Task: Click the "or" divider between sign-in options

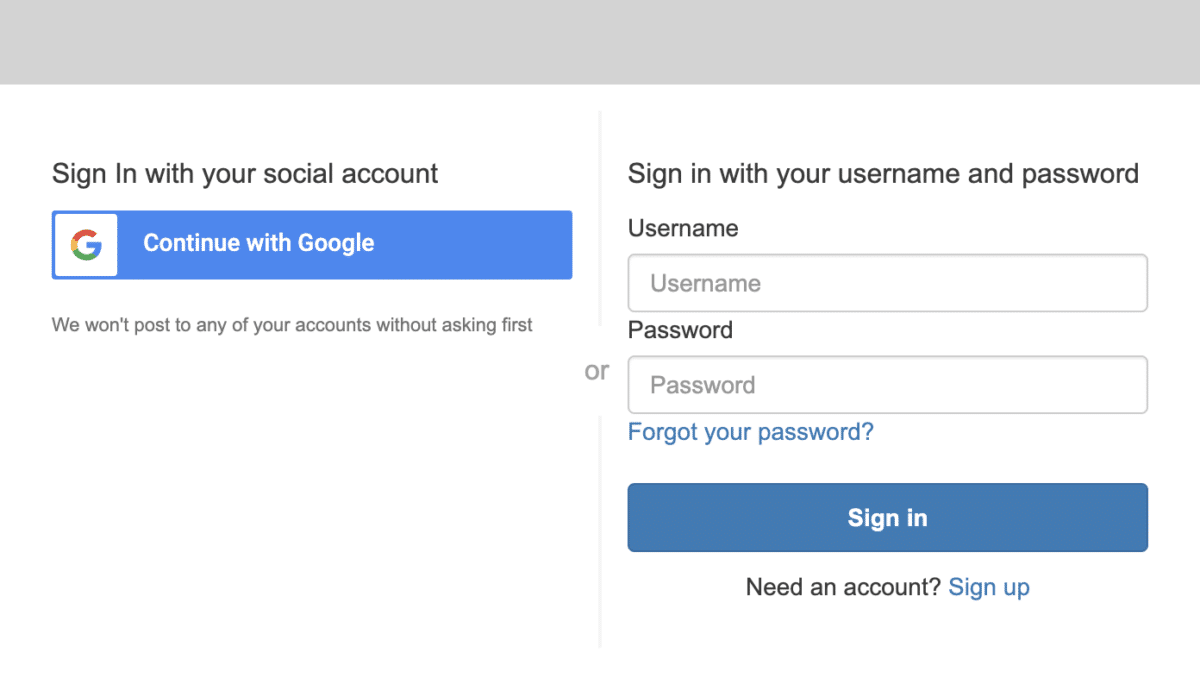Action: [597, 371]
